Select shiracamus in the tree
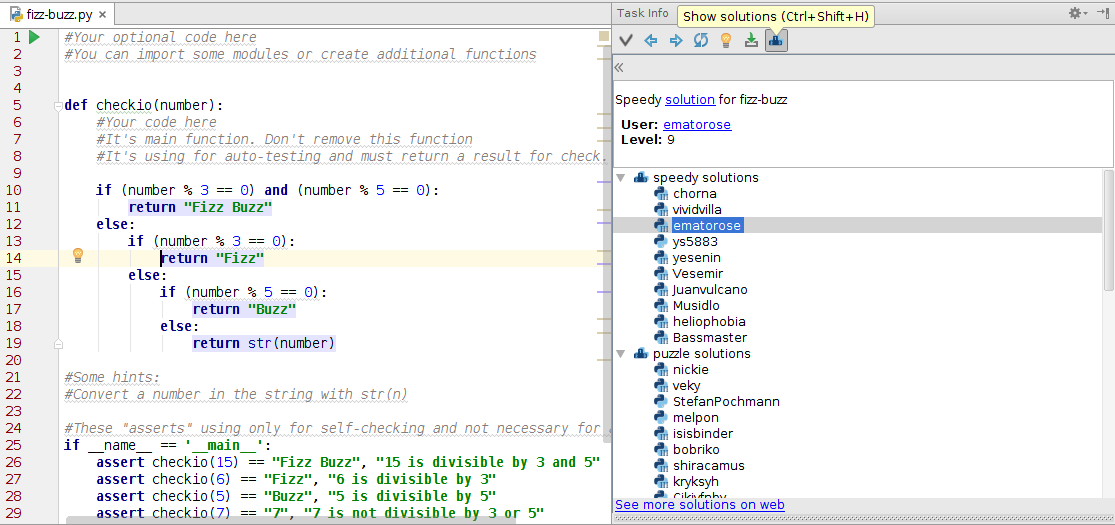Viewport: 1115px width, 525px height. pyautogui.click(x=708, y=466)
